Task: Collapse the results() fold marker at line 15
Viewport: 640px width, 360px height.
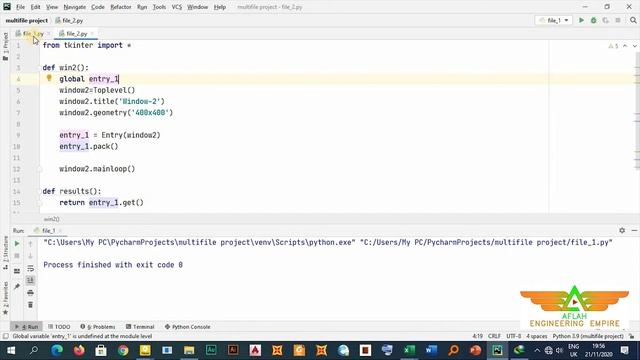Action: [x=40, y=202]
